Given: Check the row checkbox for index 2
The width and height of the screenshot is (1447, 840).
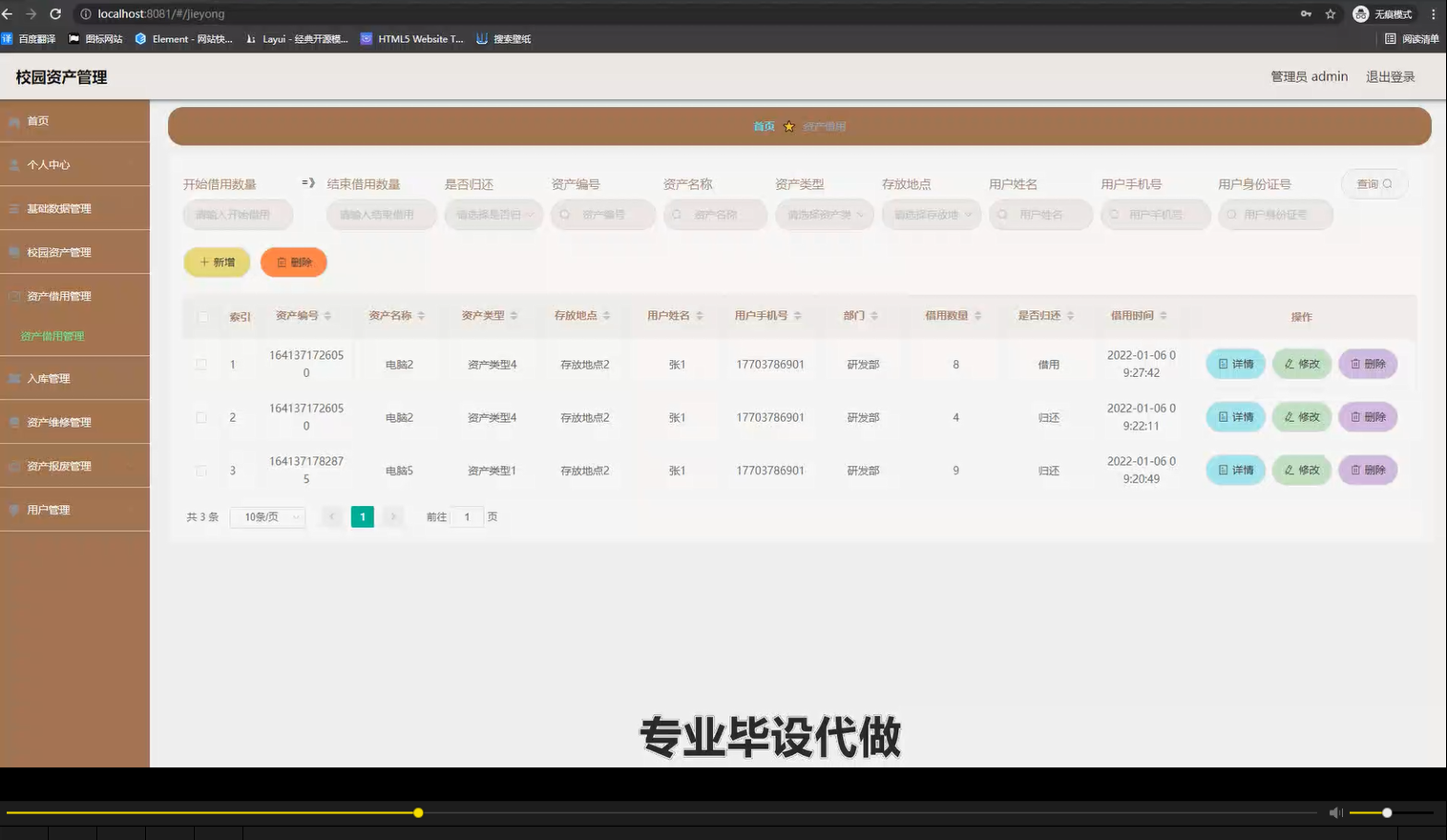Looking at the screenshot, I should [202, 417].
